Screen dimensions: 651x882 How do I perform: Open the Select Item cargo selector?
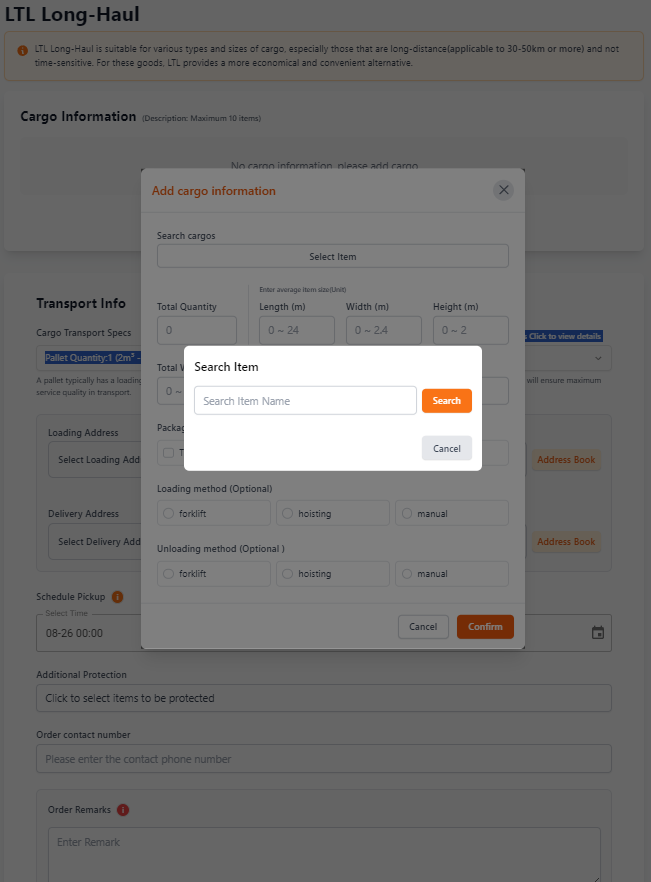333,257
